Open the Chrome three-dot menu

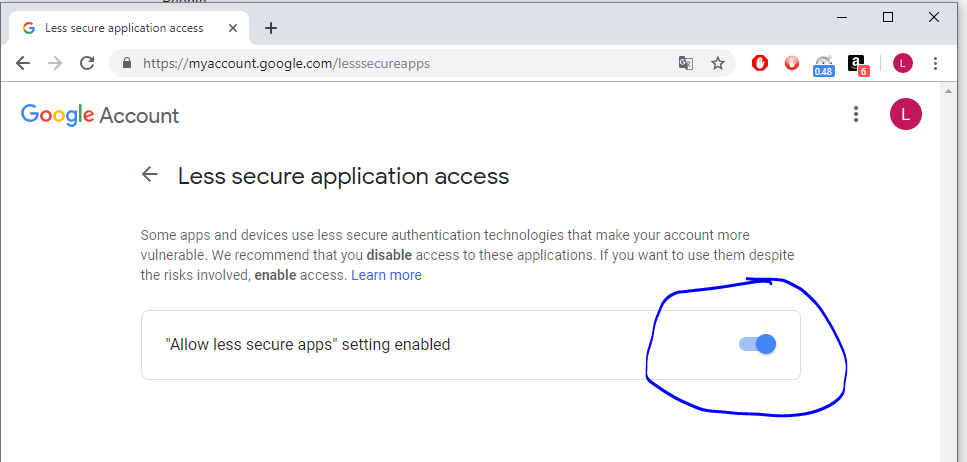pos(935,63)
